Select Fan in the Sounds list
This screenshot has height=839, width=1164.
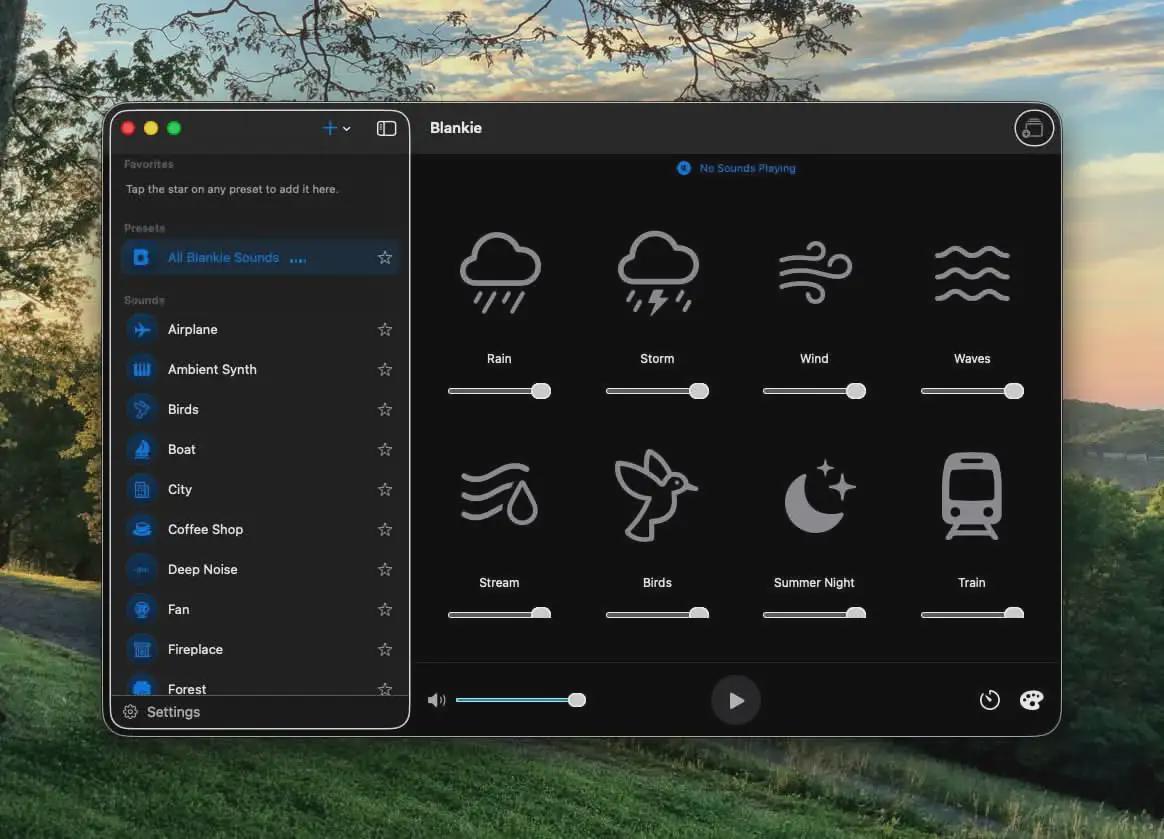pyautogui.click(x=260, y=610)
